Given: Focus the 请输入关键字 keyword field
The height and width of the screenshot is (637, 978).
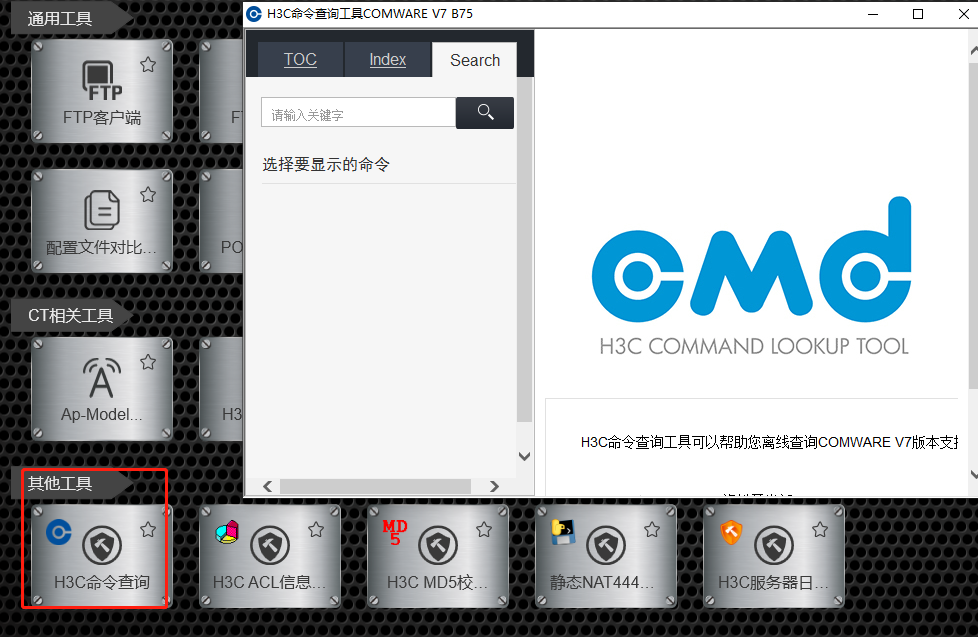Looking at the screenshot, I should [x=359, y=112].
